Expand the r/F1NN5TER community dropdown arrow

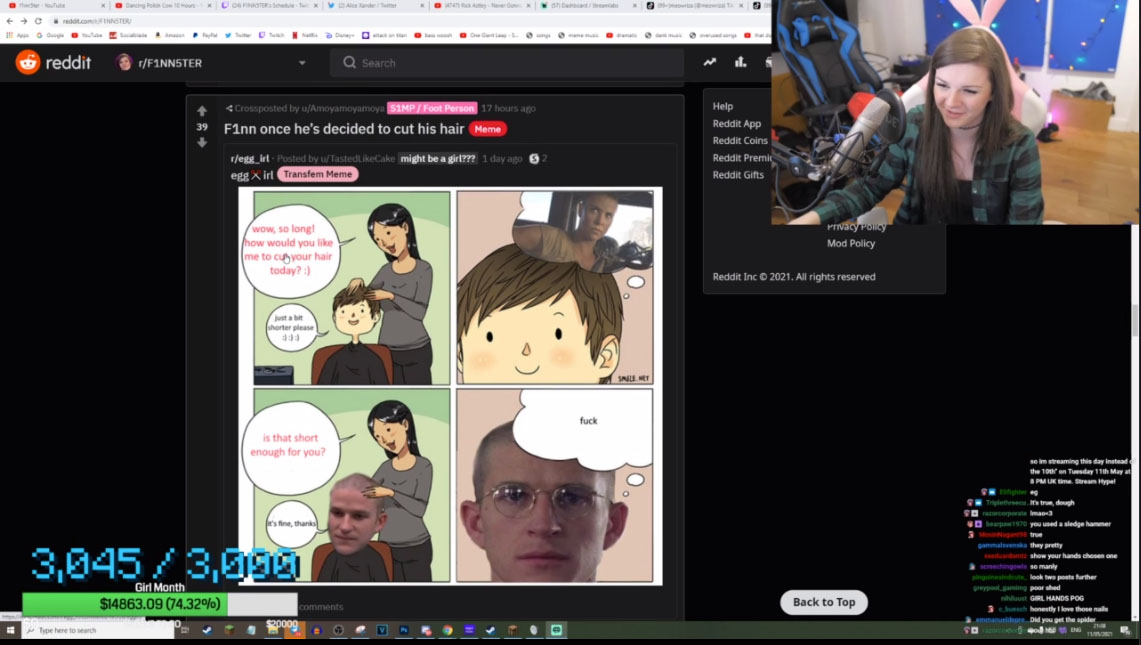[302, 63]
